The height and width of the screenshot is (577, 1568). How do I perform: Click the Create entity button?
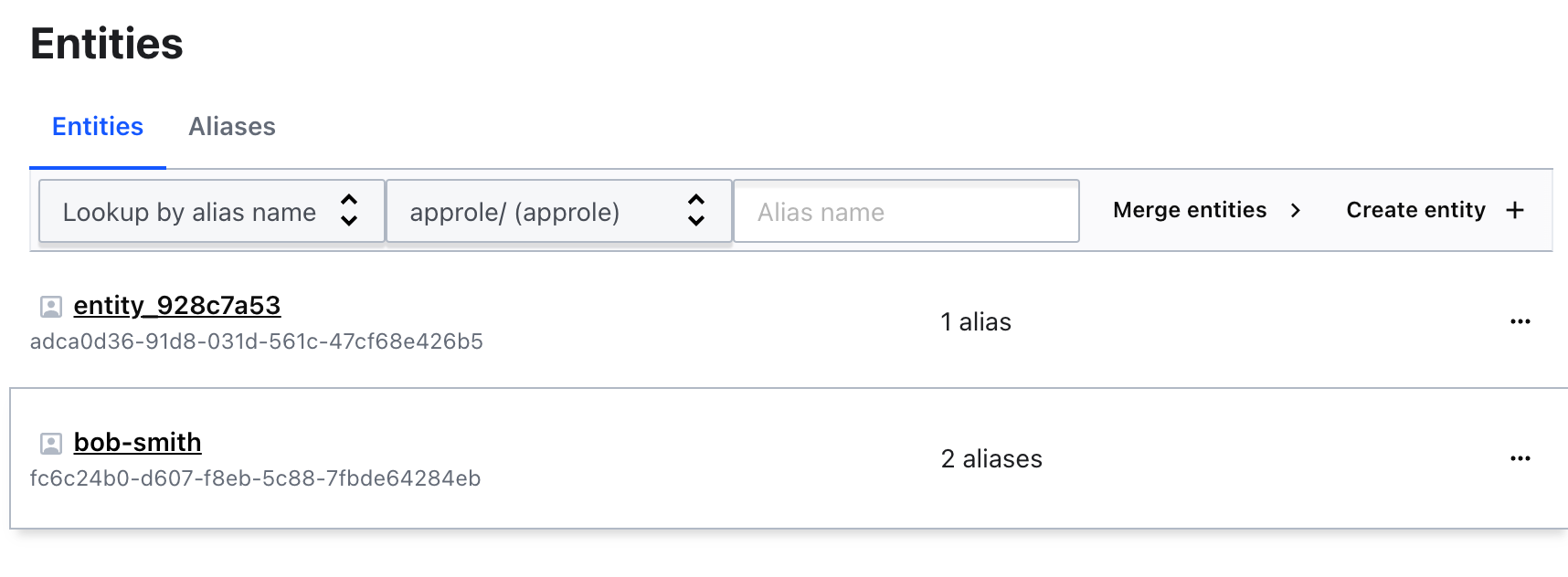[x=1436, y=210]
